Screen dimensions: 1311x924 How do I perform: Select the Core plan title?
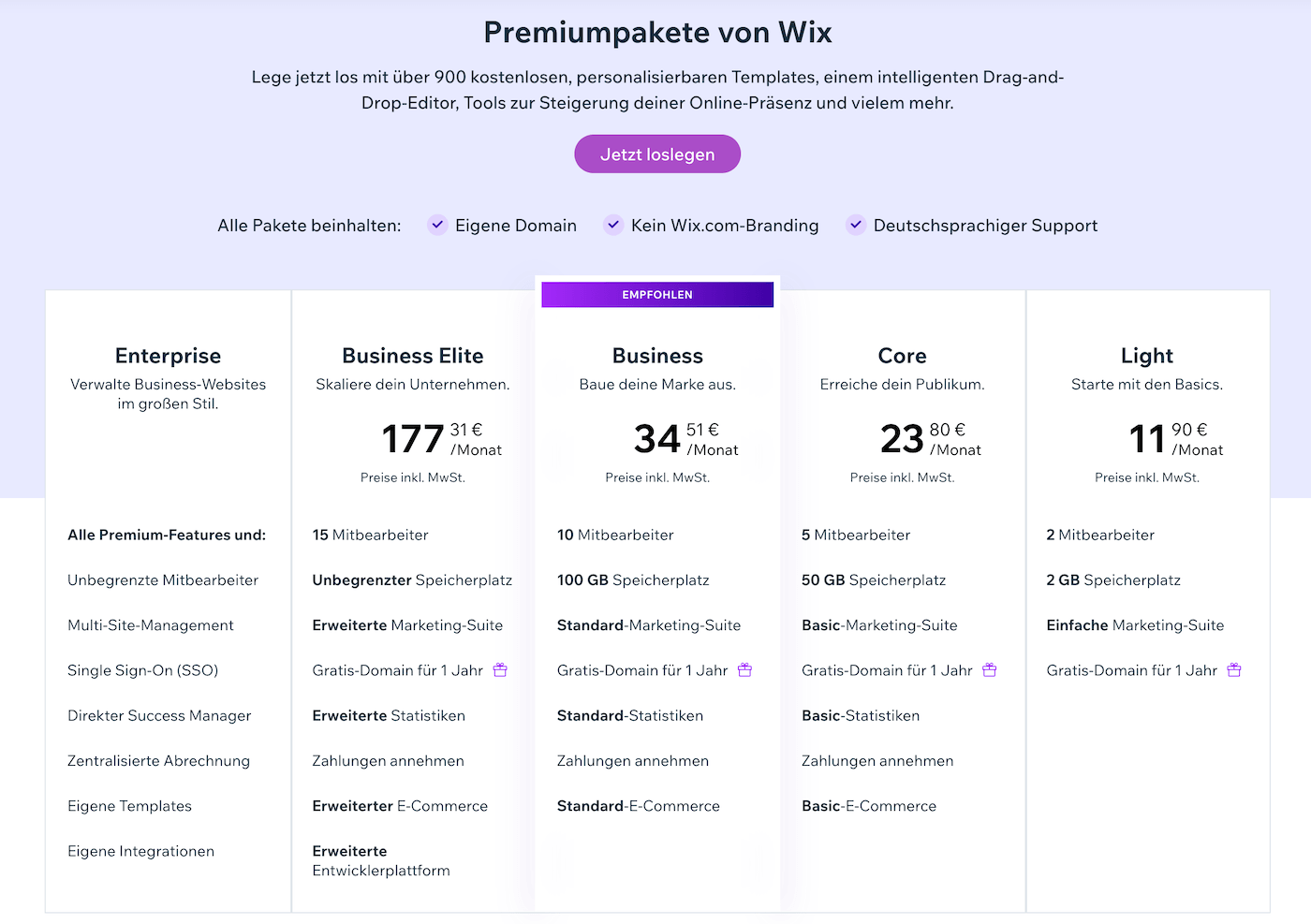(x=903, y=356)
